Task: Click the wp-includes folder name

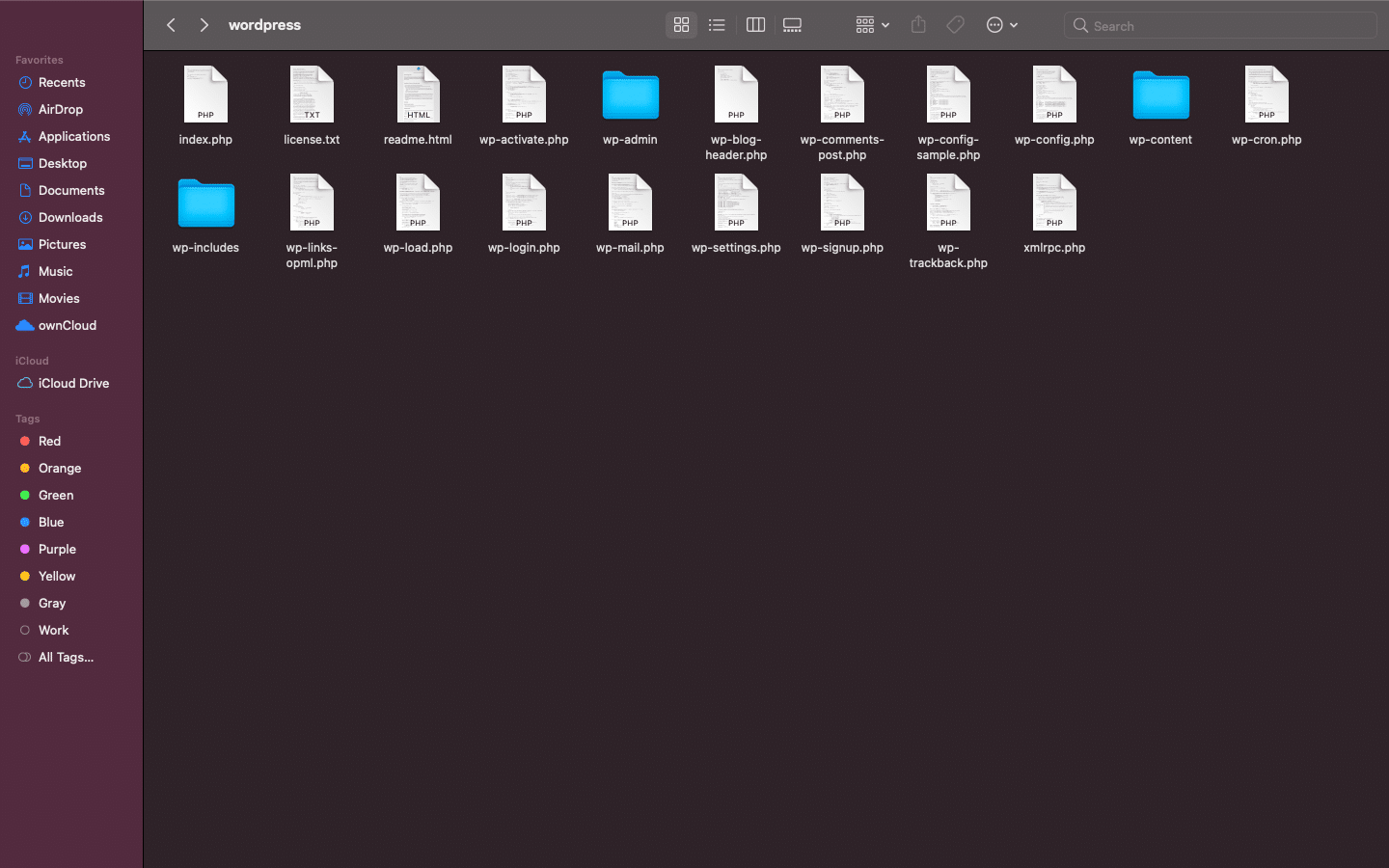Action: 205,248
